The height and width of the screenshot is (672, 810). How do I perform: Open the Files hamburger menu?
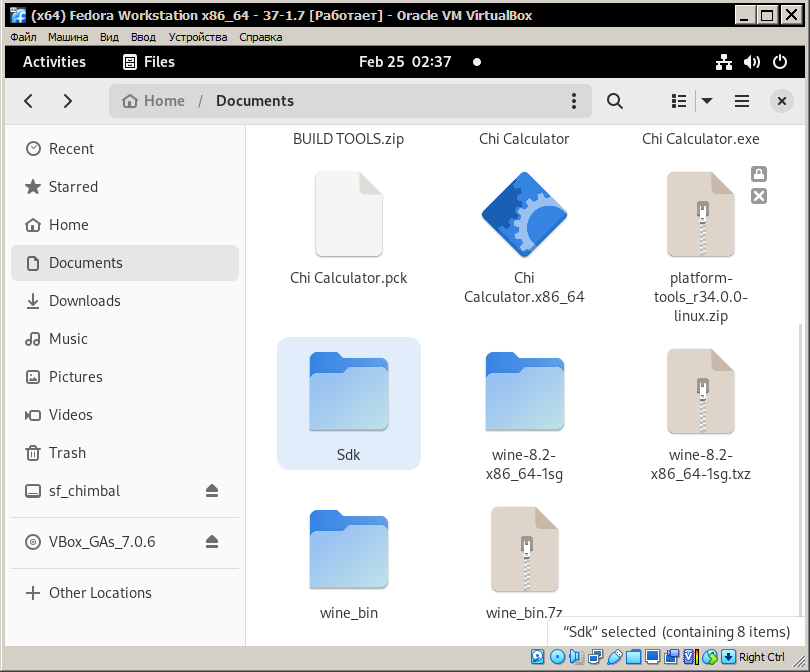pos(742,101)
